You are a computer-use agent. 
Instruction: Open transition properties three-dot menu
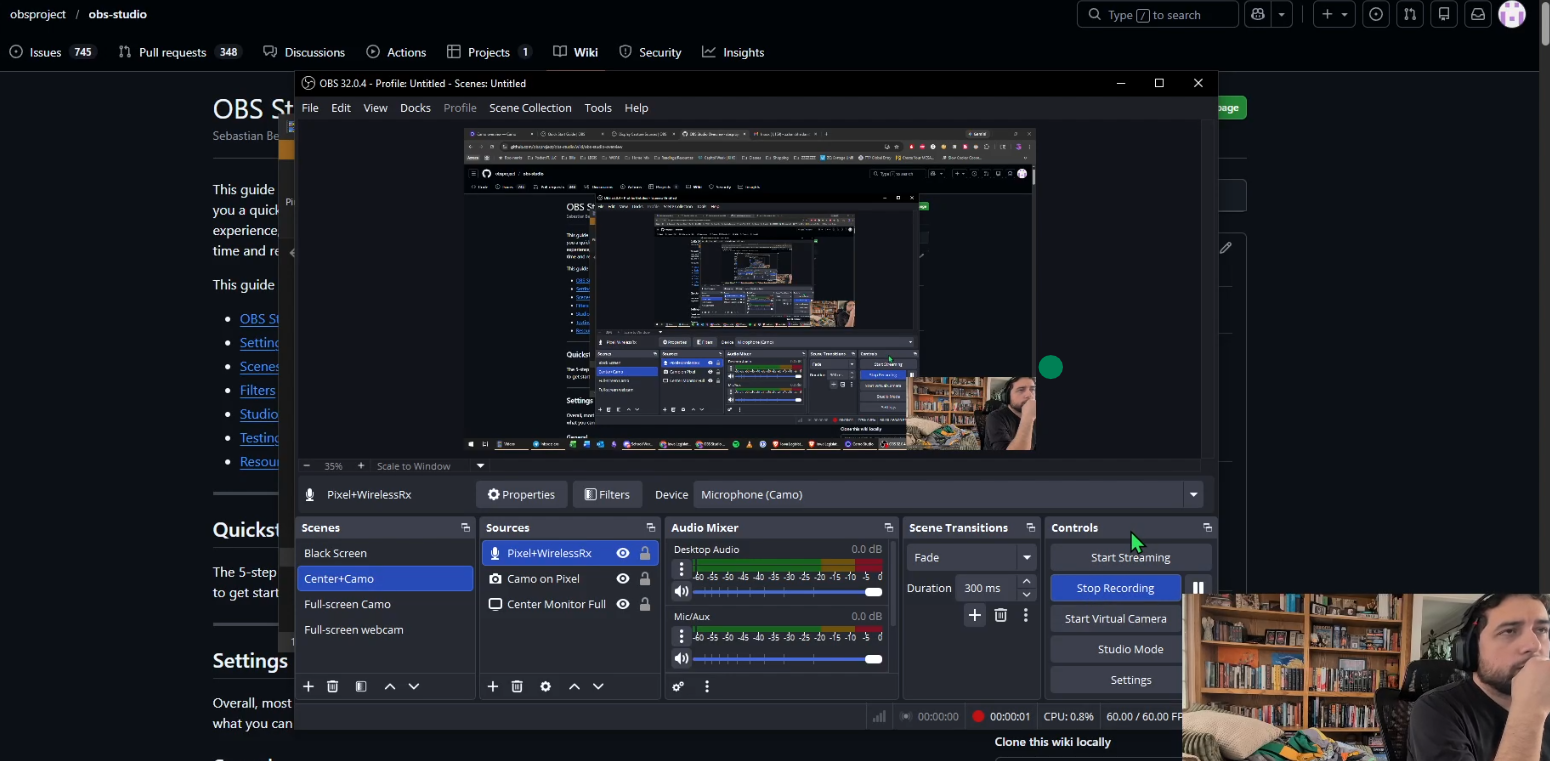point(1025,615)
